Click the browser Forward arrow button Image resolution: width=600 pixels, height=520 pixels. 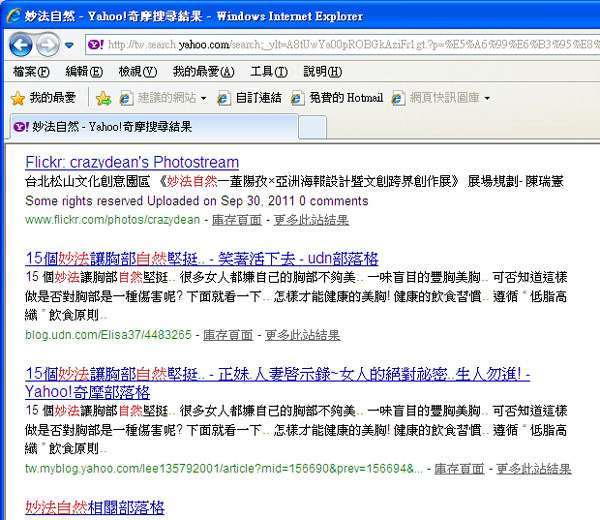(48, 45)
